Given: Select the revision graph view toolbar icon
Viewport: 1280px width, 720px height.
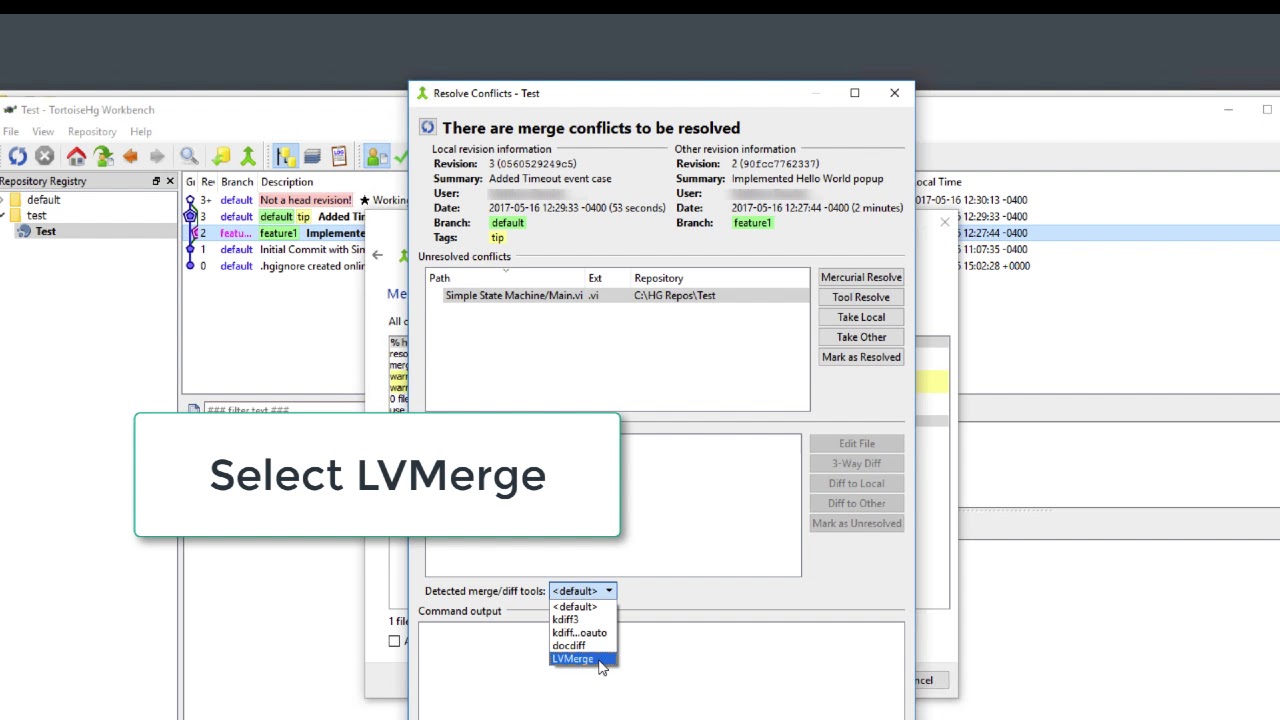Looking at the screenshot, I should click(x=286, y=156).
